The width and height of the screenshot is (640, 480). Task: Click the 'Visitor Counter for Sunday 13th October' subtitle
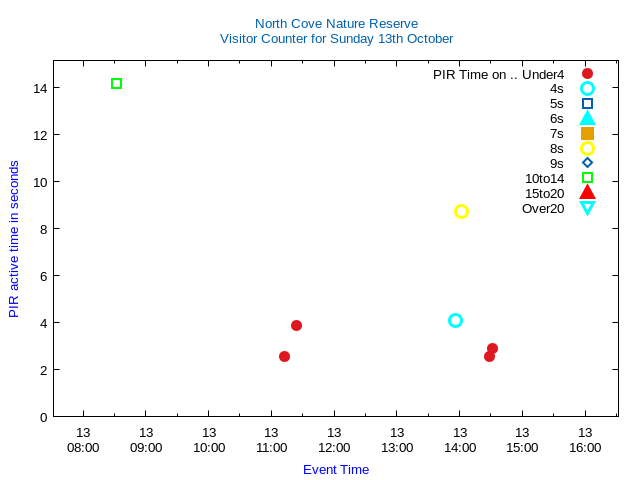(336, 39)
